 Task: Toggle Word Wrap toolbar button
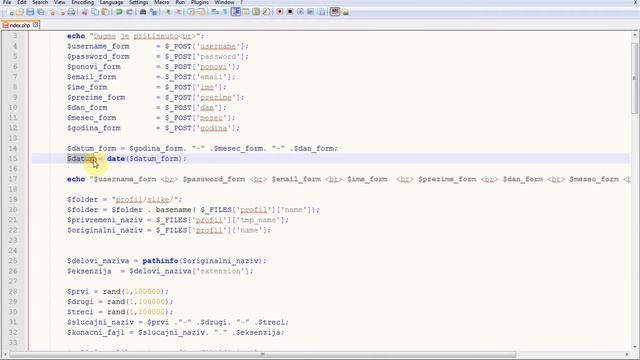(214, 12)
